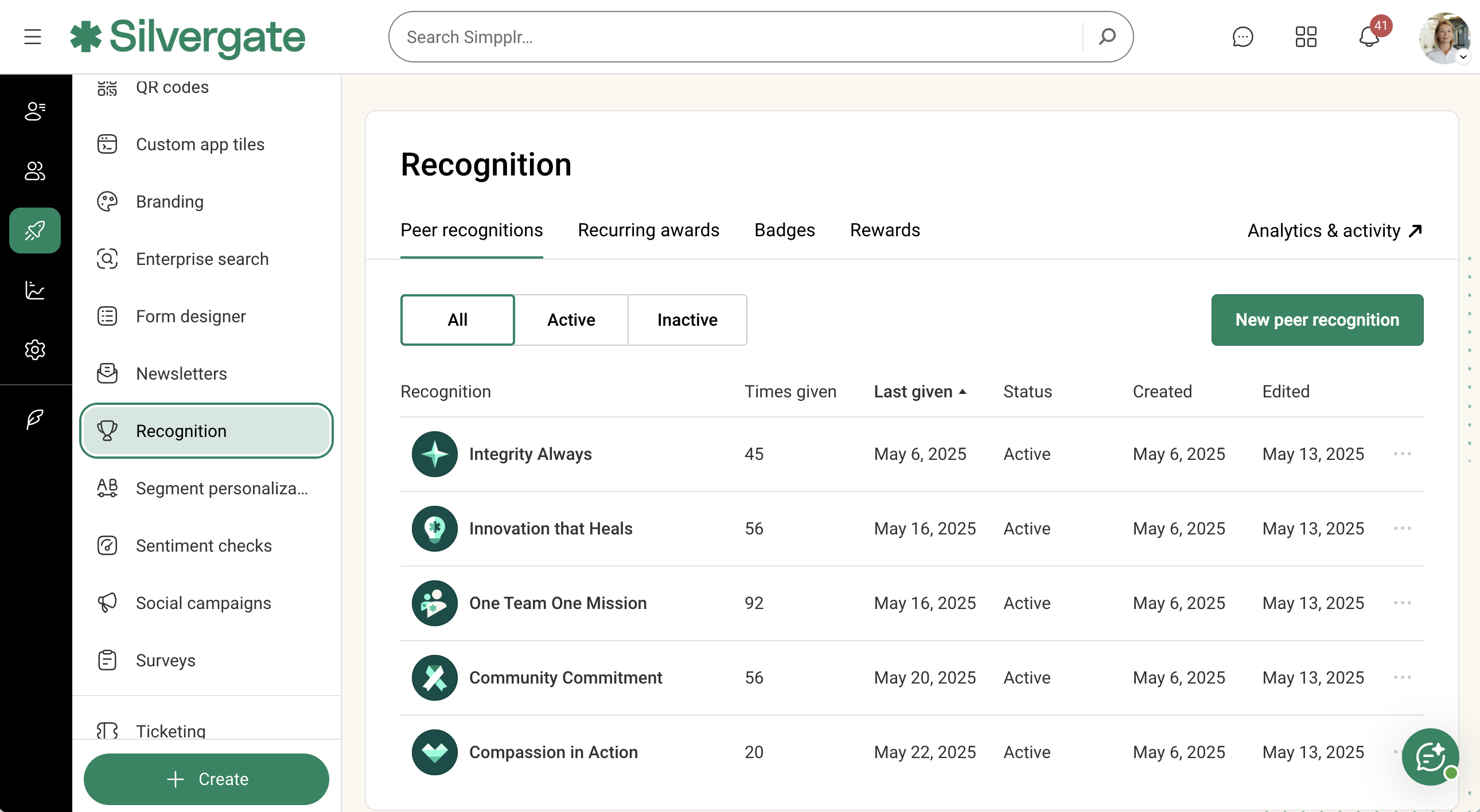1480x812 pixels.
Task: Open the hamburger navigation menu
Action: tap(33, 37)
